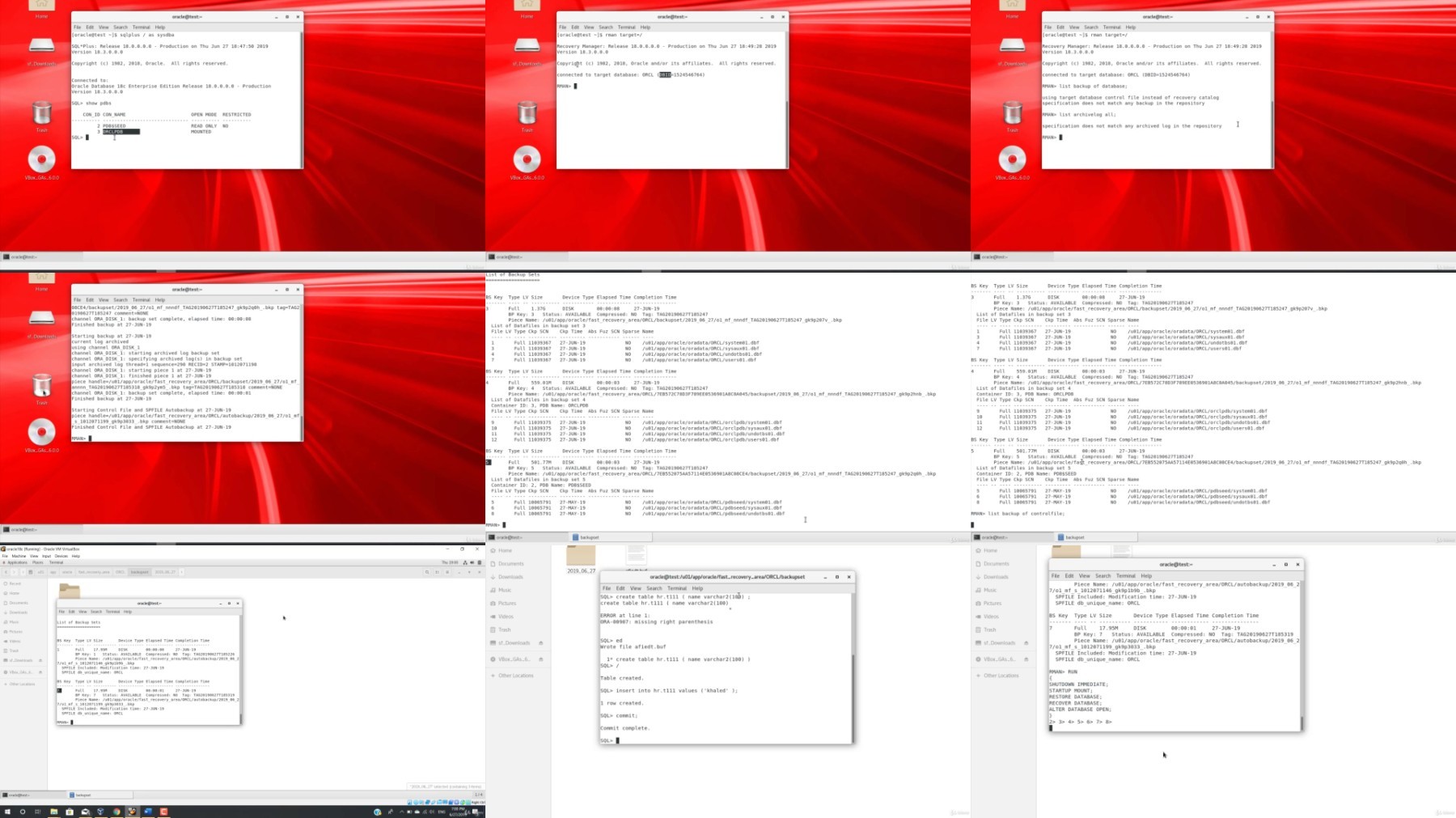Open the Places menu in the VirtualBox guest

(x=38, y=562)
